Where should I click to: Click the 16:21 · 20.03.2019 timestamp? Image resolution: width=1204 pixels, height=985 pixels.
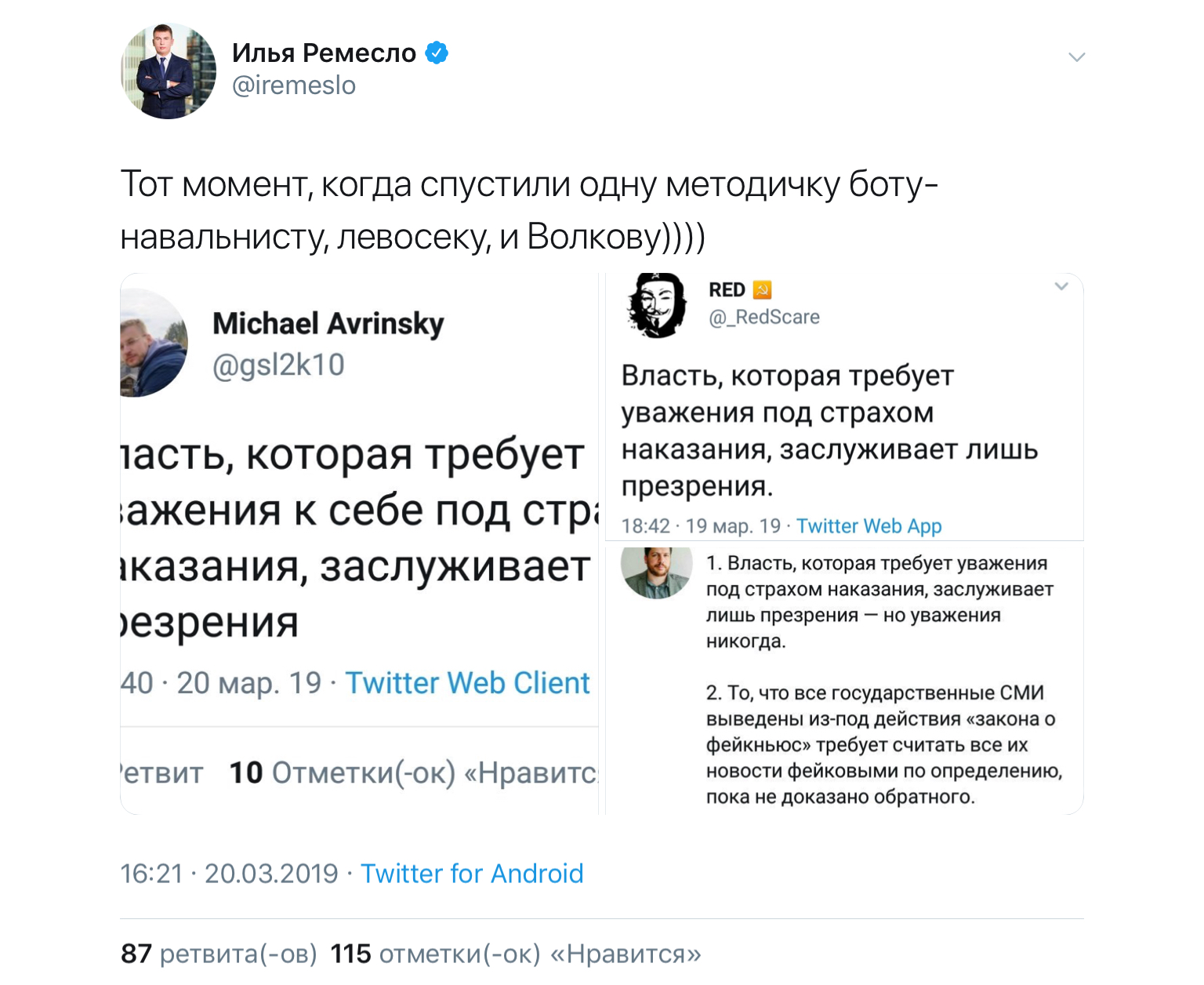click(229, 874)
